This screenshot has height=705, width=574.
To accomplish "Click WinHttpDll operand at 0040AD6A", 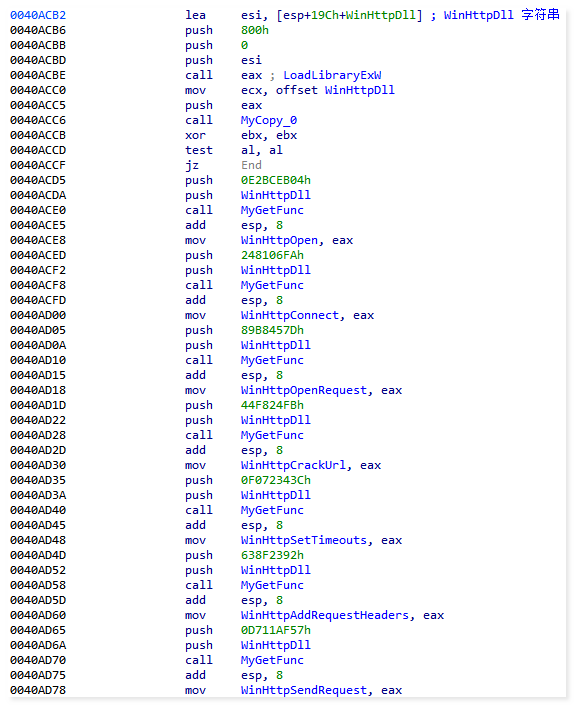I will [276, 645].
